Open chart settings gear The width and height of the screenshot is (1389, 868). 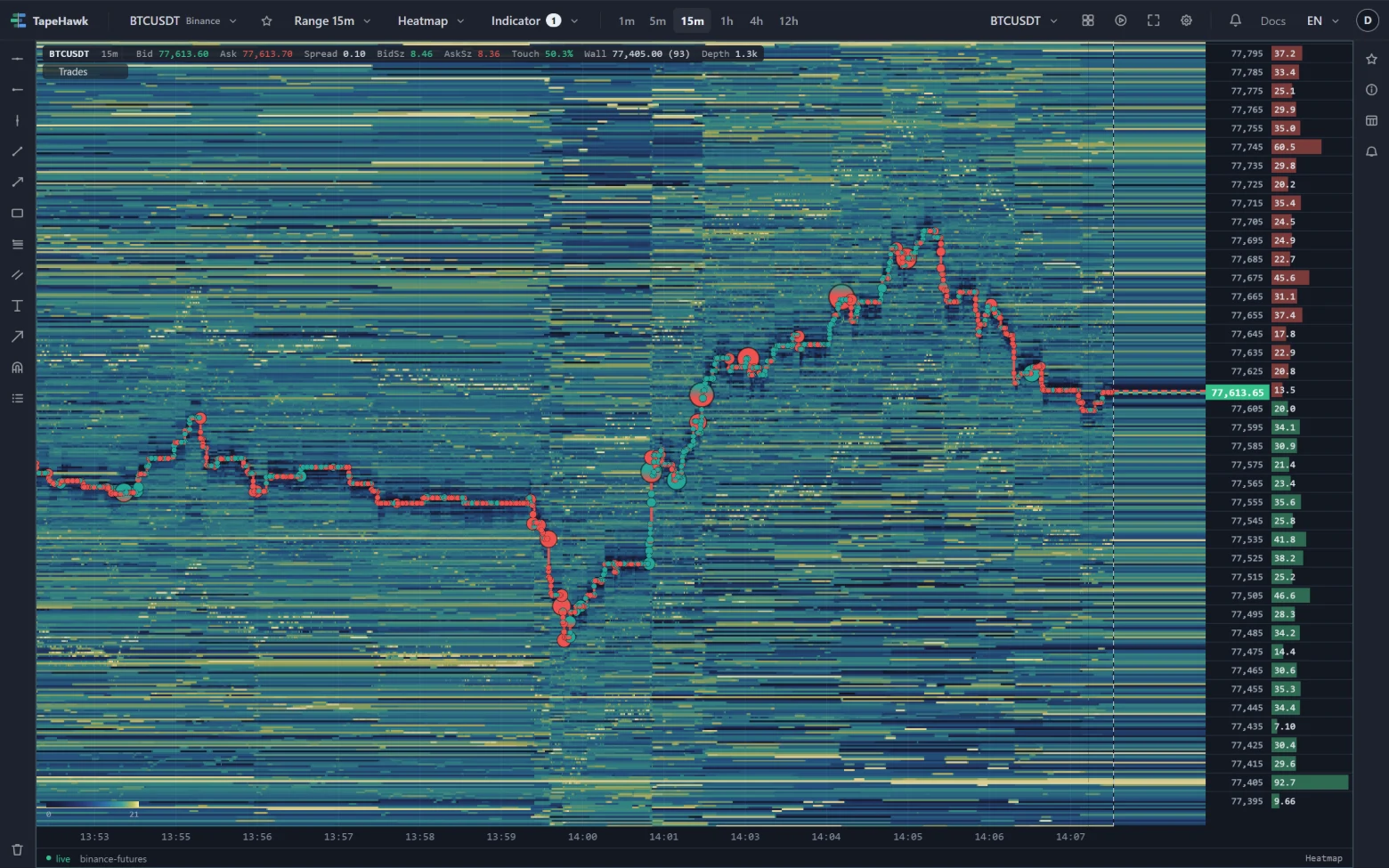(x=1187, y=20)
